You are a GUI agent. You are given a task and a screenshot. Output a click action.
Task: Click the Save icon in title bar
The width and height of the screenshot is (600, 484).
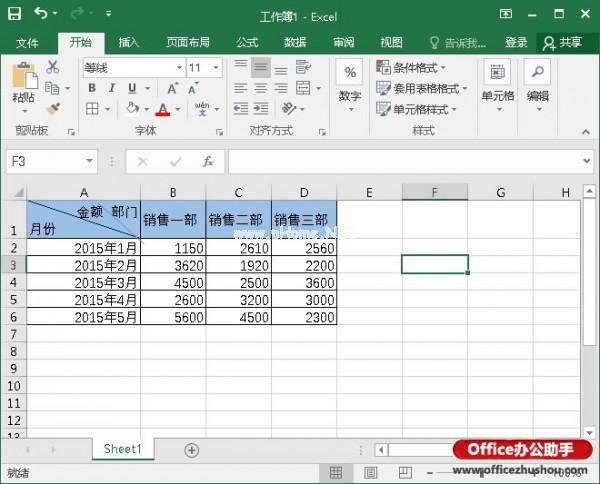14,14
